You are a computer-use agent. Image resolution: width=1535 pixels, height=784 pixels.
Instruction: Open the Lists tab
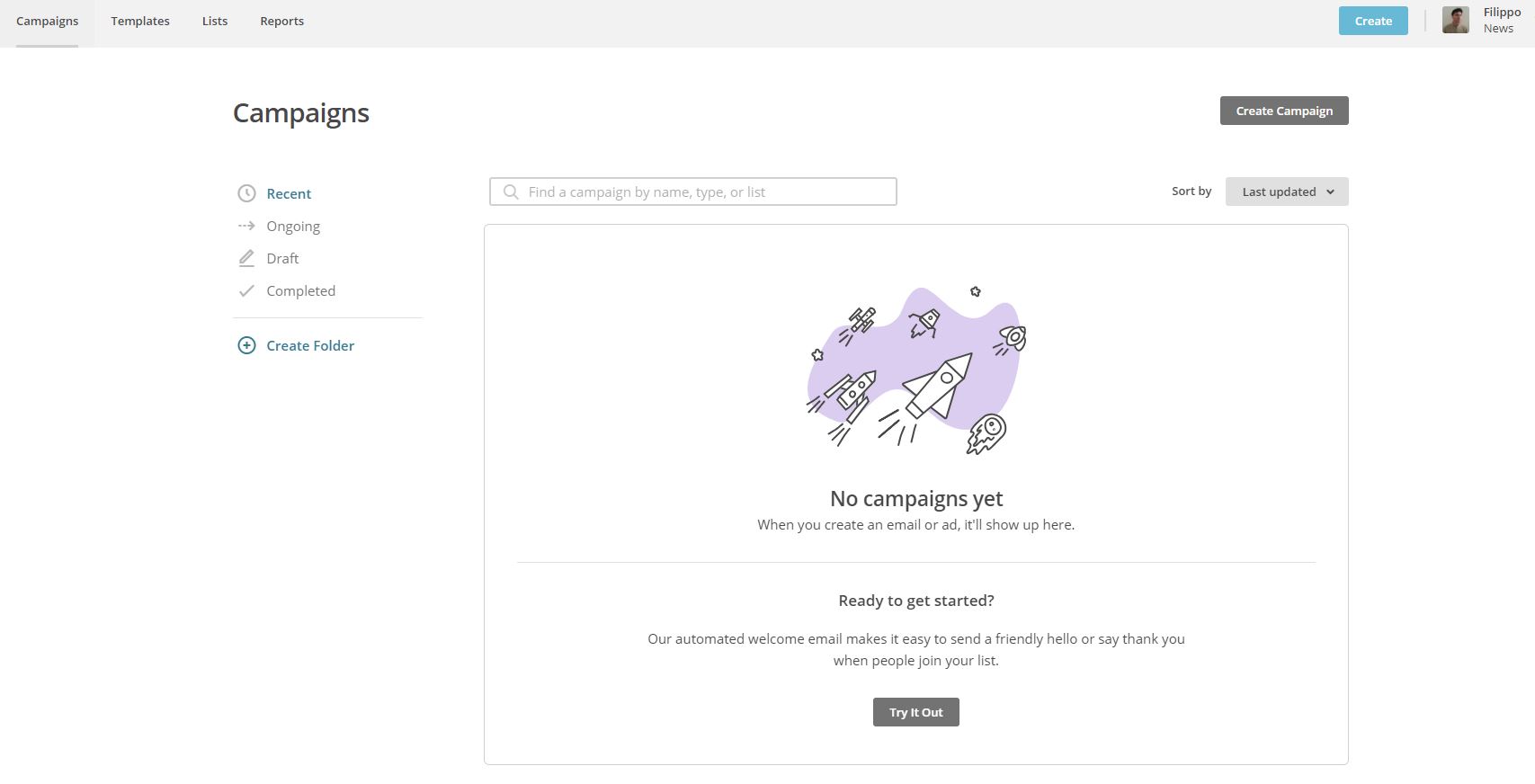click(215, 21)
